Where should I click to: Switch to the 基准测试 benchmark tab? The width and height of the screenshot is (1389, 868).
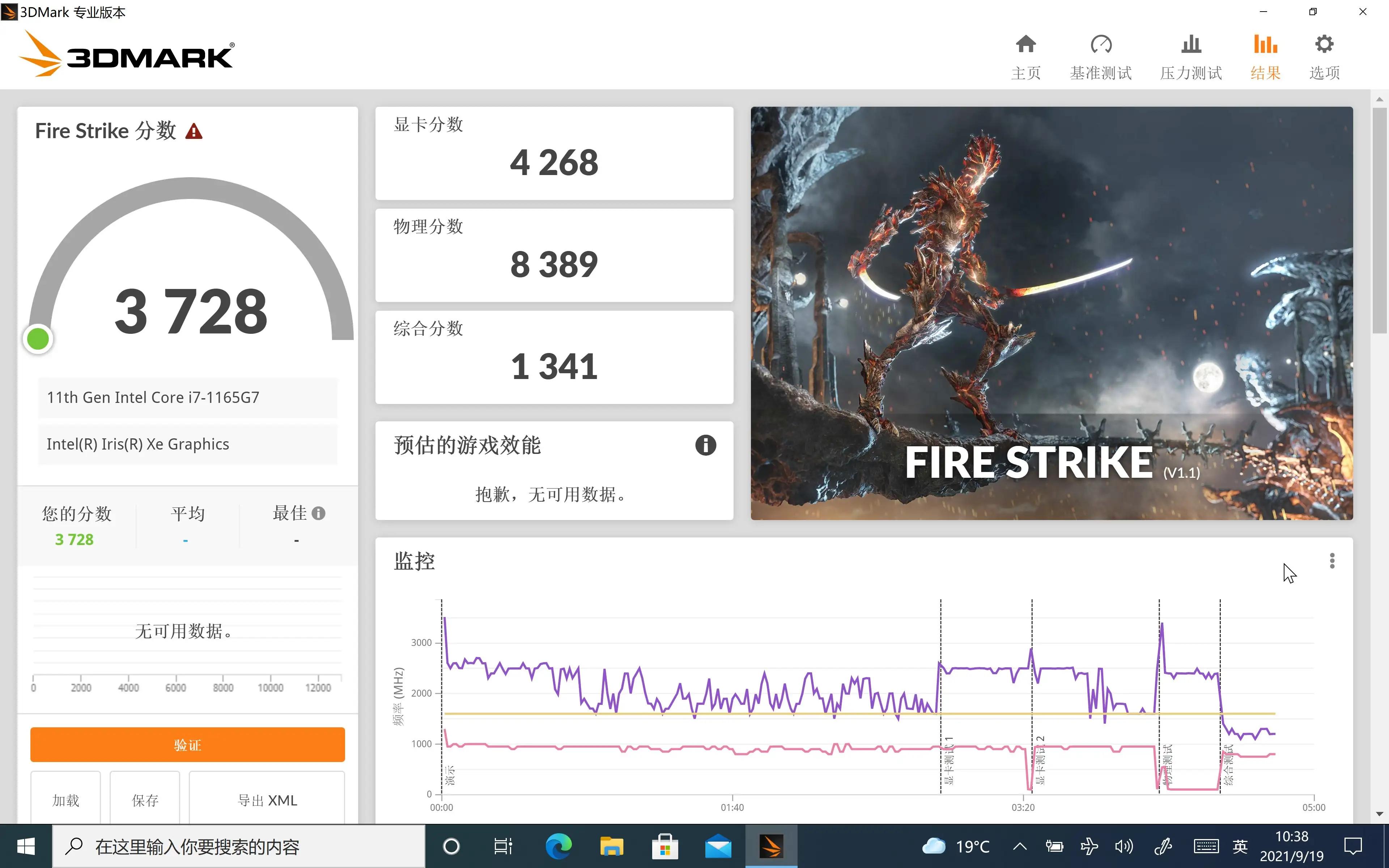click(1100, 55)
